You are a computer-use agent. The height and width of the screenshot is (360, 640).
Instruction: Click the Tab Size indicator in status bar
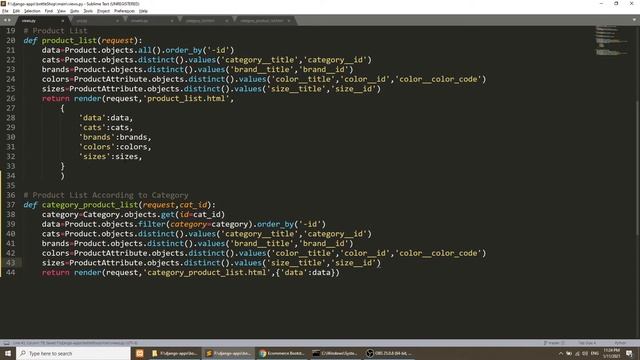(587, 343)
